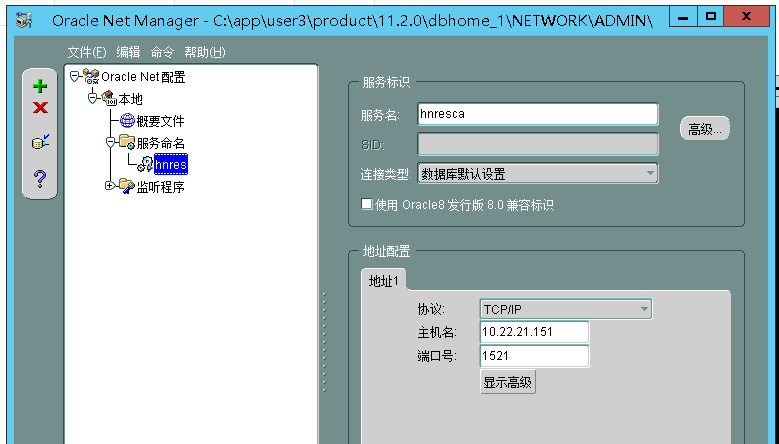The width and height of the screenshot is (779, 444).
Task: Close the Oracle Net Manager window
Action: click(746, 17)
